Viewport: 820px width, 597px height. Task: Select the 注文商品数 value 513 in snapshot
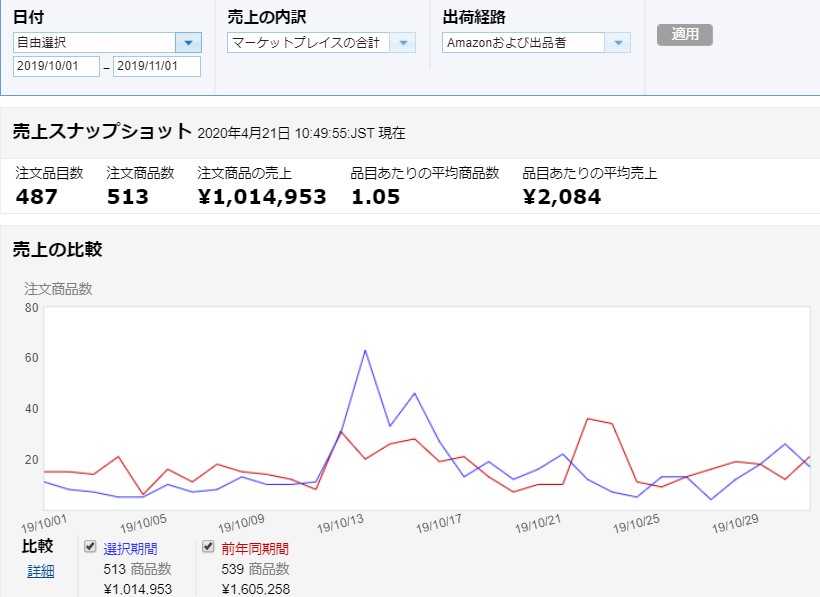pos(127,197)
